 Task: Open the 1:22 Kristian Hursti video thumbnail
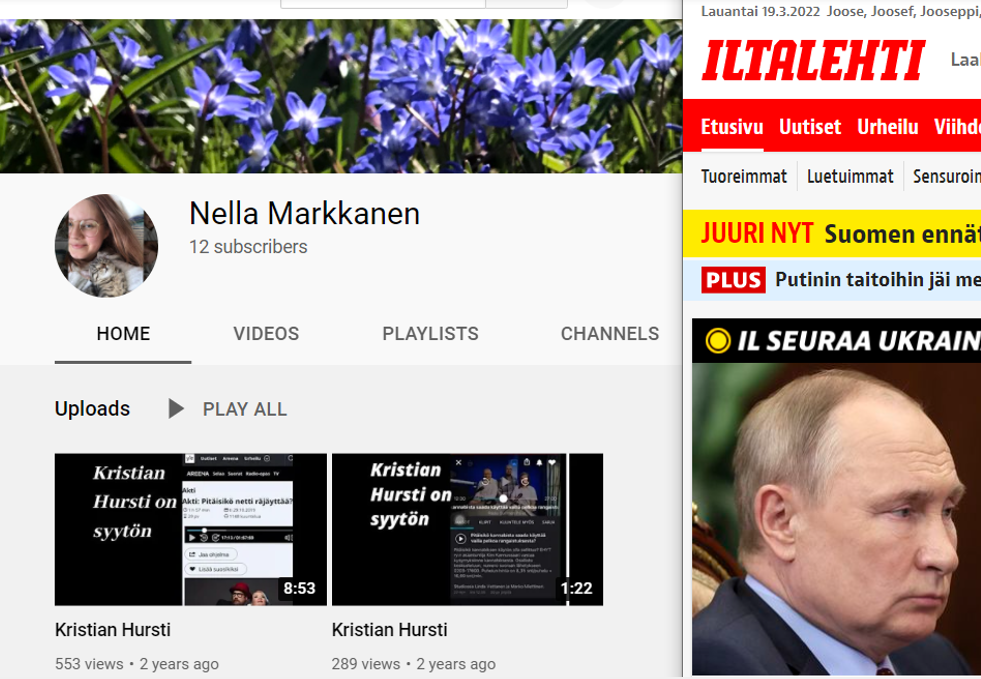pos(467,529)
